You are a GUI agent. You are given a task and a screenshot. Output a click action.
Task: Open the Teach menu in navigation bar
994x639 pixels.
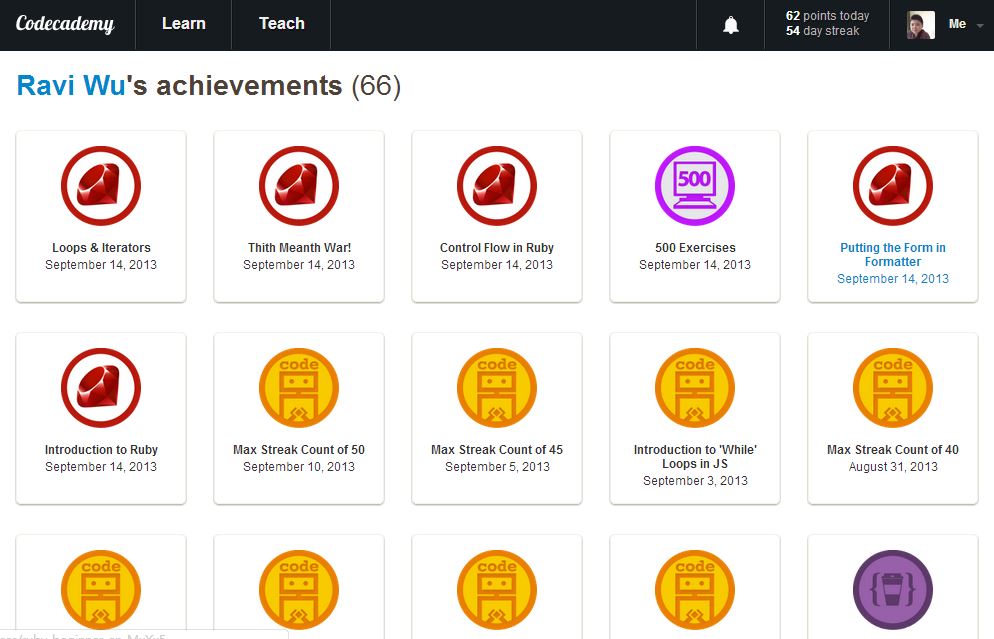(281, 24)
